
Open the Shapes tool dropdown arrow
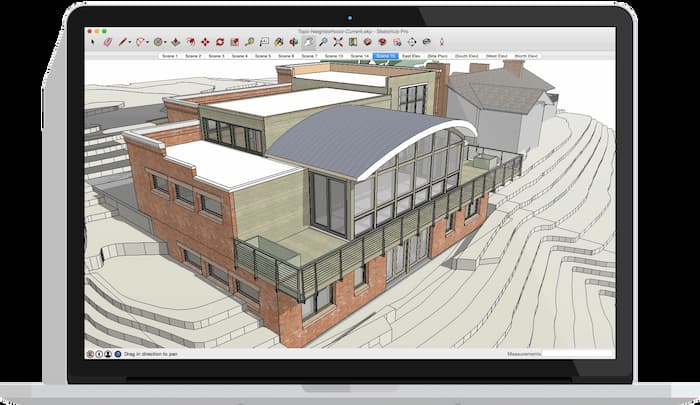pyautogui.click(x=165, y=42)
